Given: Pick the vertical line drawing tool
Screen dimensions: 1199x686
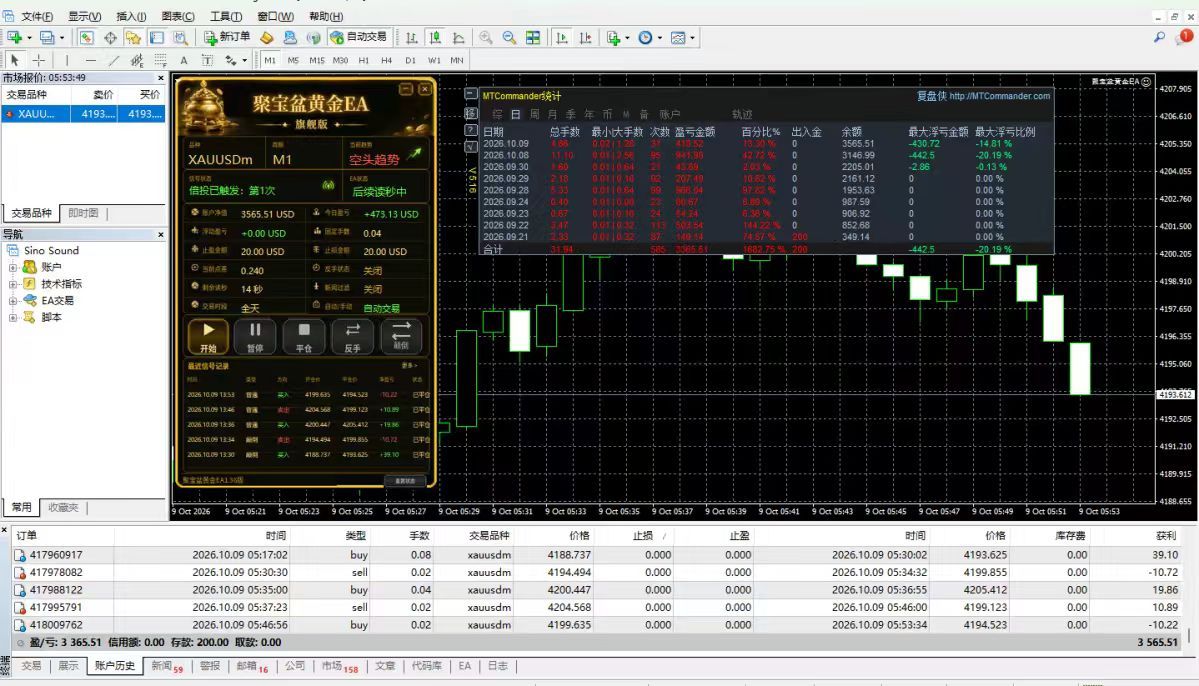Looking at the screenshot, I should 67,60.
